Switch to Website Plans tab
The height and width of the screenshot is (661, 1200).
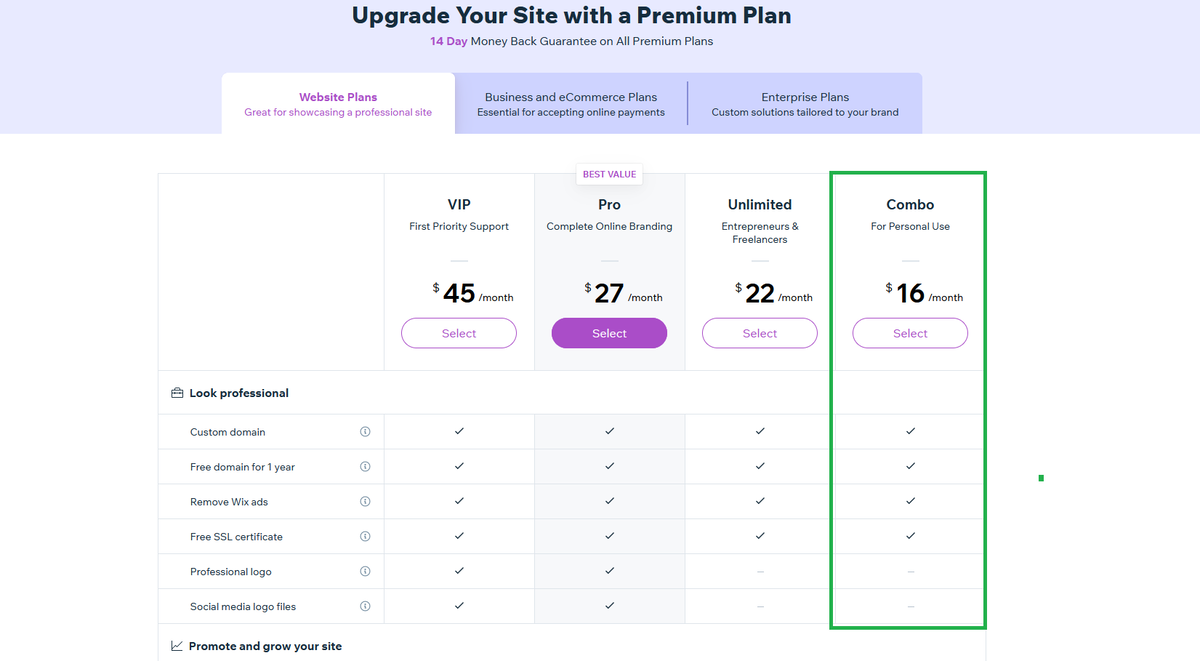click(338, 104)
